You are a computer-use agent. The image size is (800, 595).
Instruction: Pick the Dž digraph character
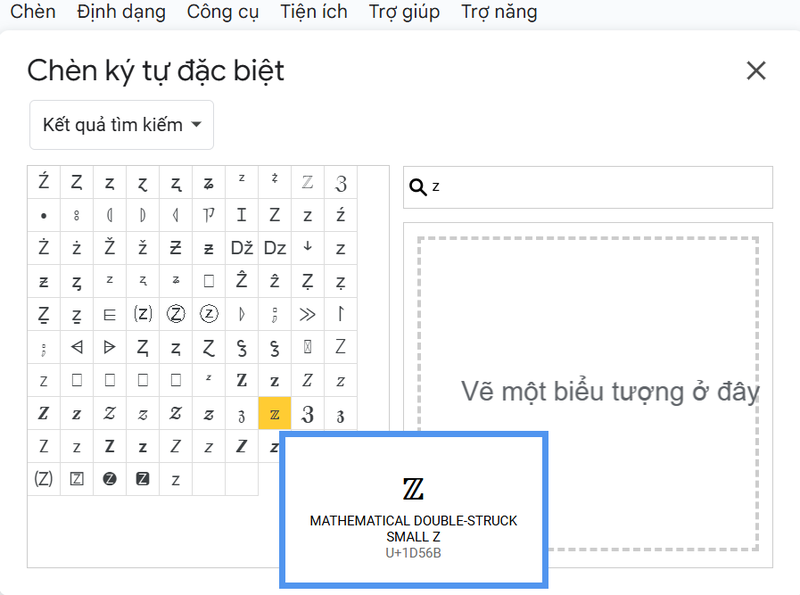(x=242, y=248)
